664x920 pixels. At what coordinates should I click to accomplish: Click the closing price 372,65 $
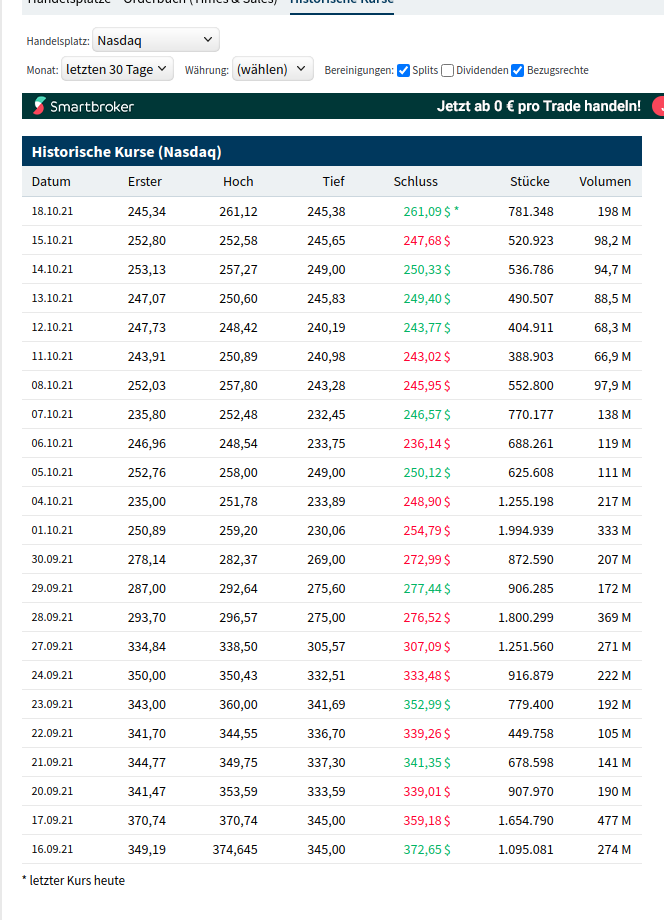[x=426, y=849]
